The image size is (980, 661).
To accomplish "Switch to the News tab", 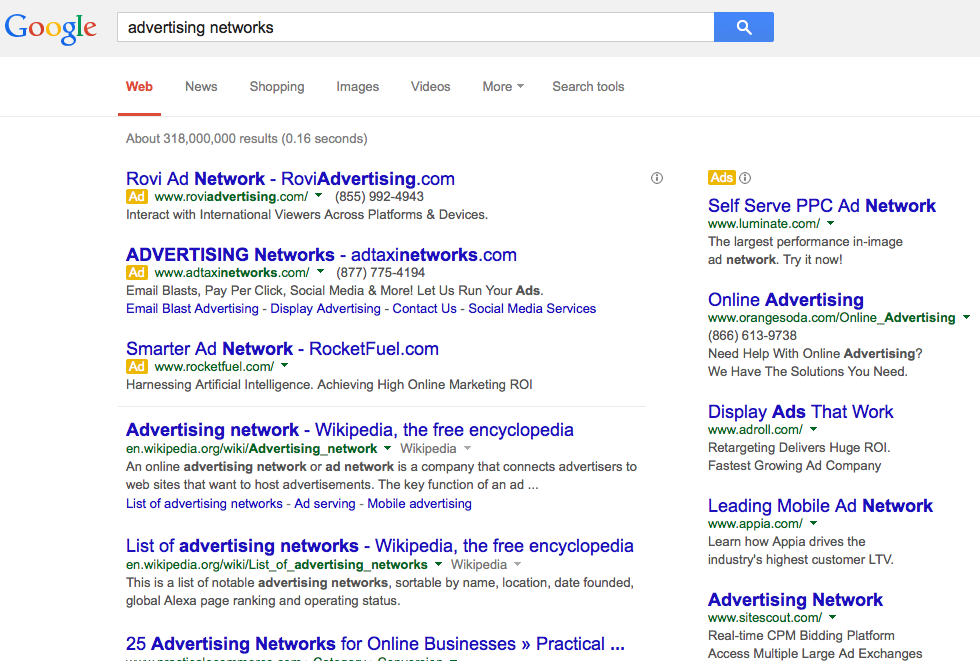I will 200,87.
